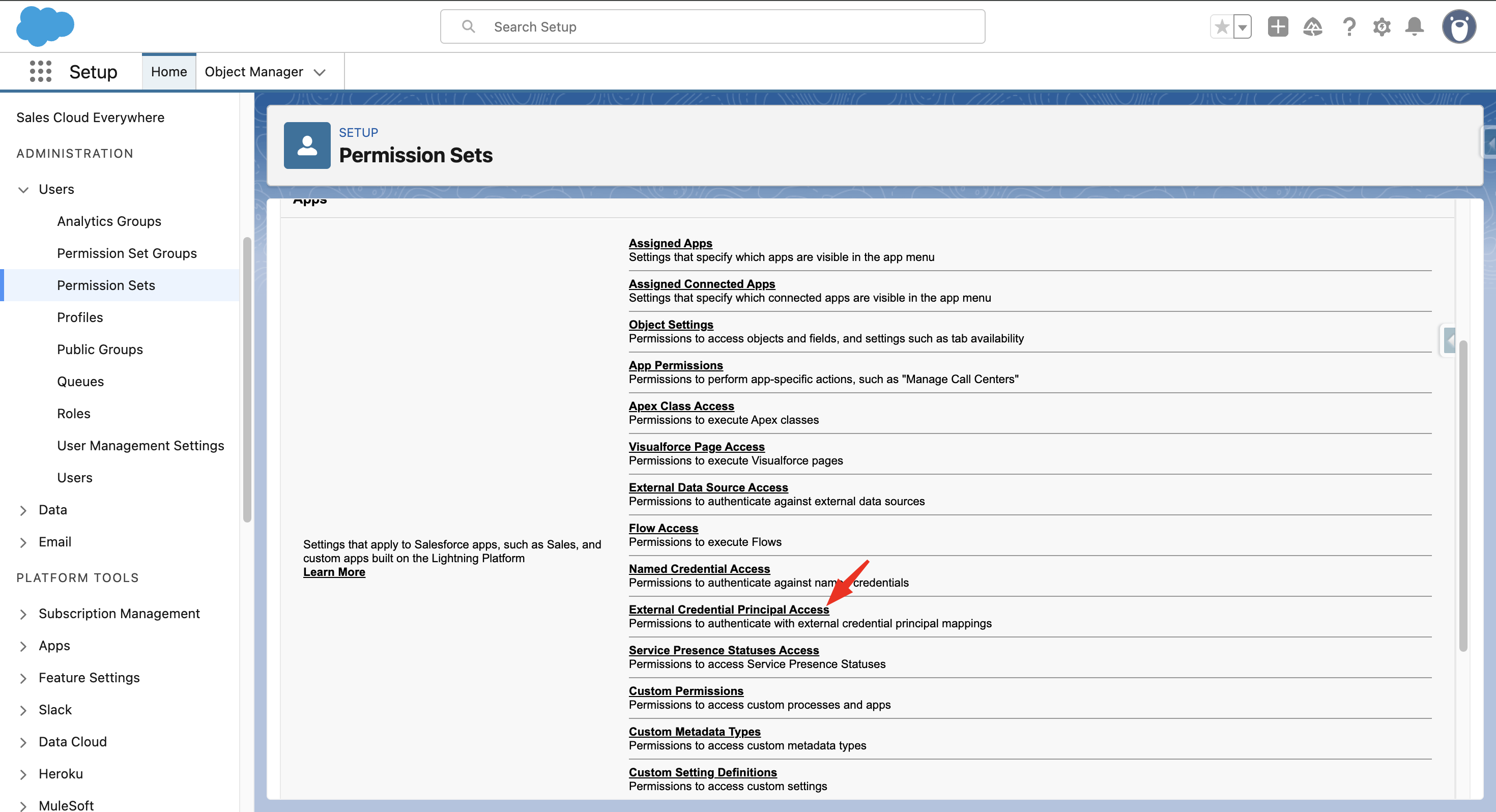The height and width of the screenshot is (812, 1496).
Task: Open the Setup gear icon
Action: click(1382, 27)
